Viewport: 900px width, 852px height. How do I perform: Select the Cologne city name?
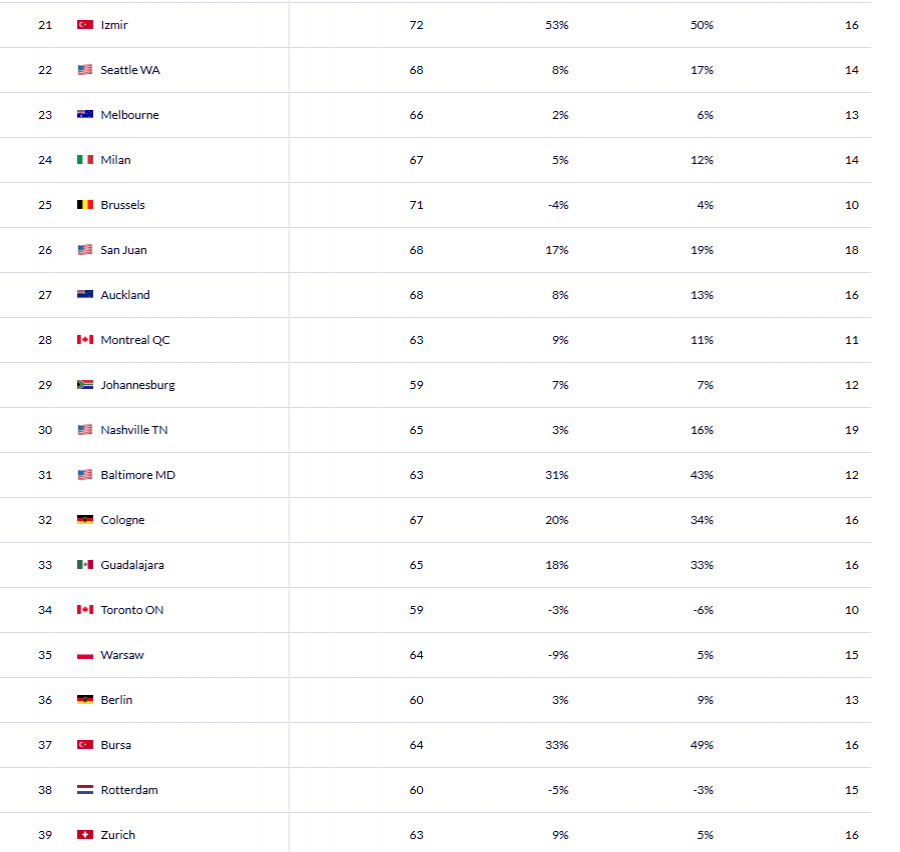point(122,520)
